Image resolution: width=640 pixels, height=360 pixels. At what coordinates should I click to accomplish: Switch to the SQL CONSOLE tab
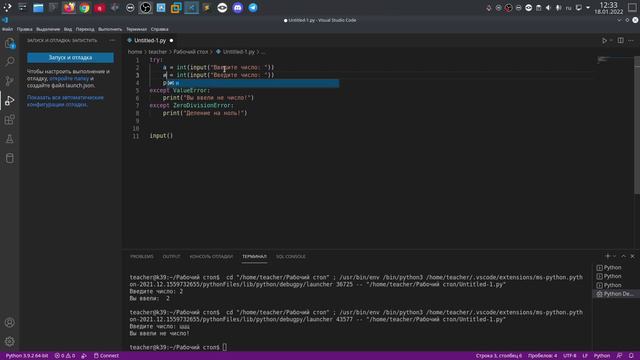pyautogui.click(x=291, y=257)
